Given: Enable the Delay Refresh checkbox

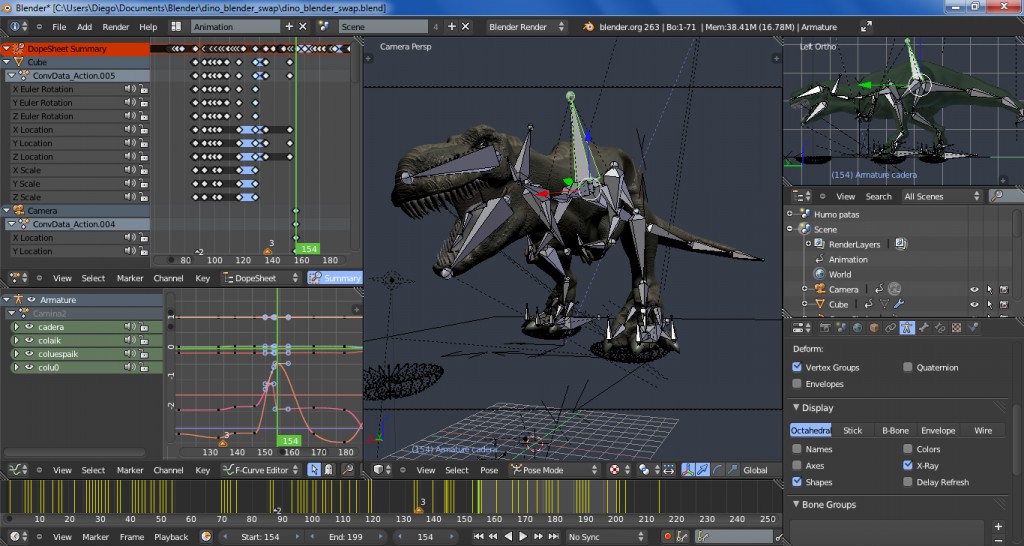Looking at the screenshot, I should [x=908, y=482].
